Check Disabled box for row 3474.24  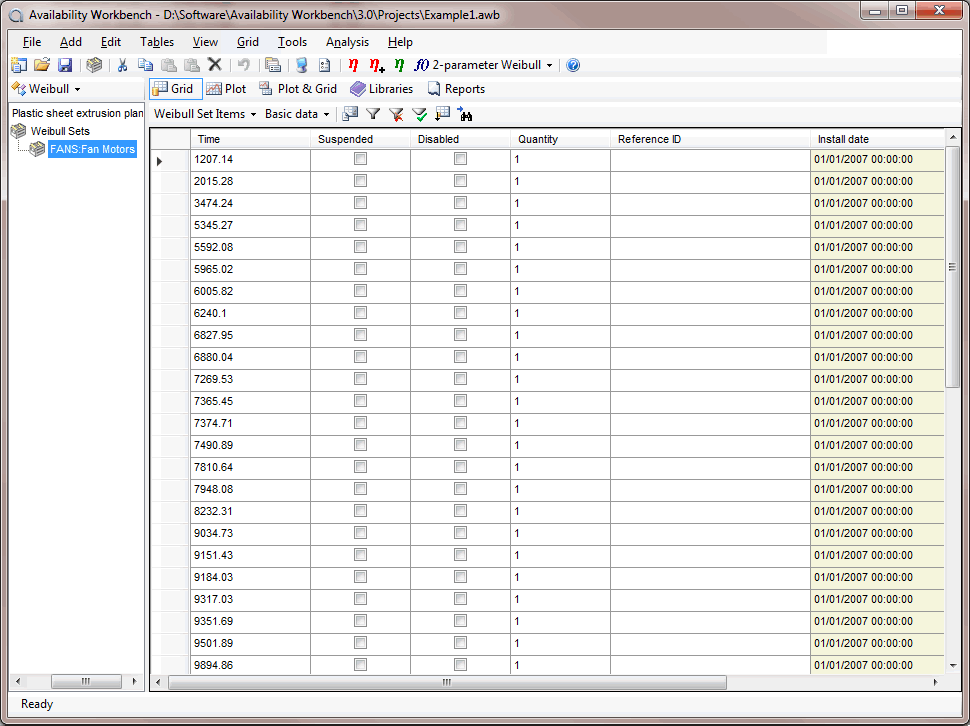point(460,203)
